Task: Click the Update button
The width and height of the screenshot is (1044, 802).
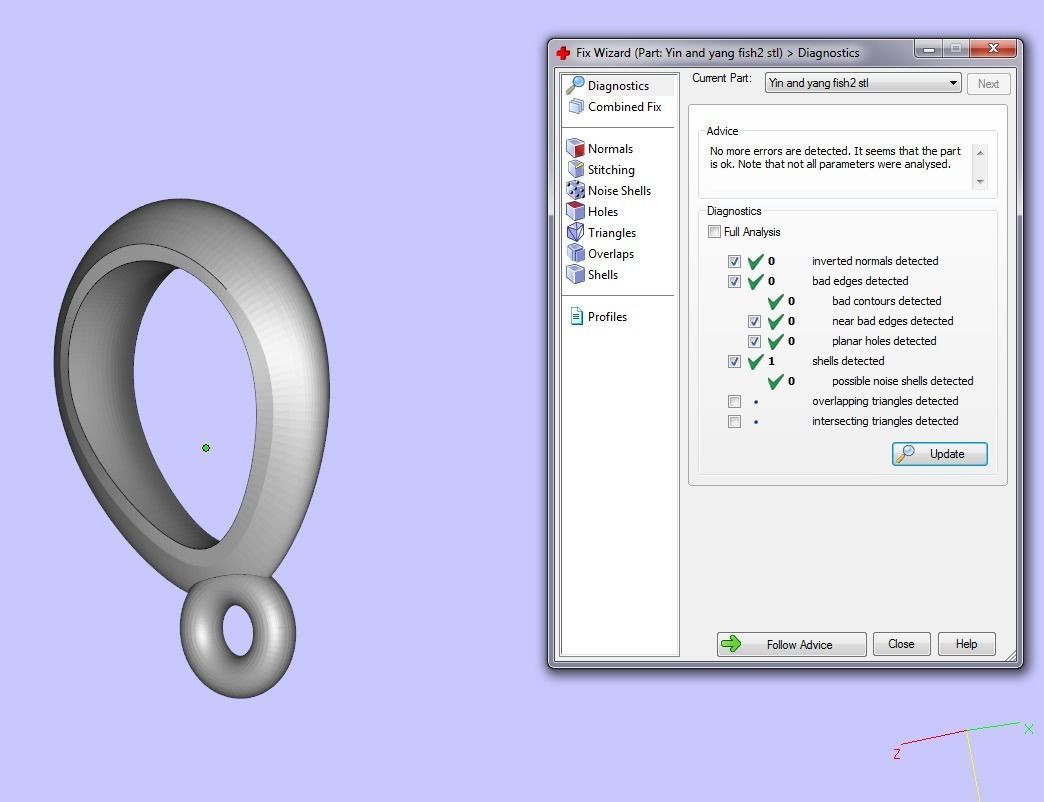Action: [x=939, y=454]
